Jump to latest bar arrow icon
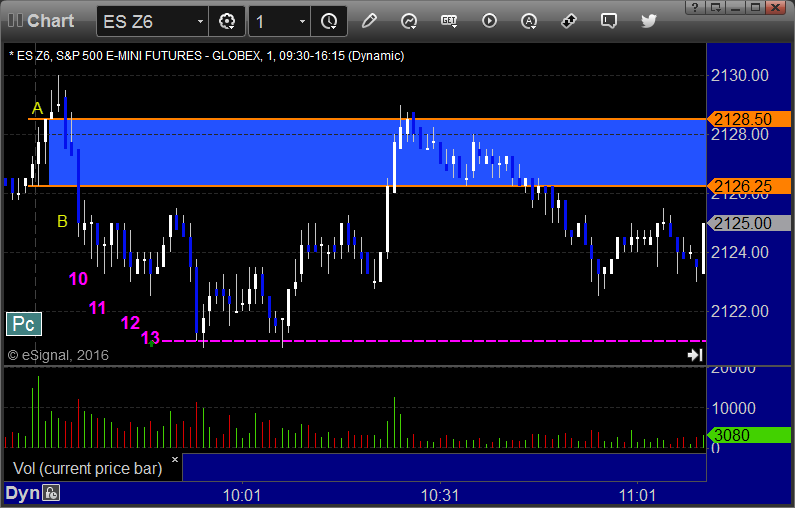 tap(695, 355)
